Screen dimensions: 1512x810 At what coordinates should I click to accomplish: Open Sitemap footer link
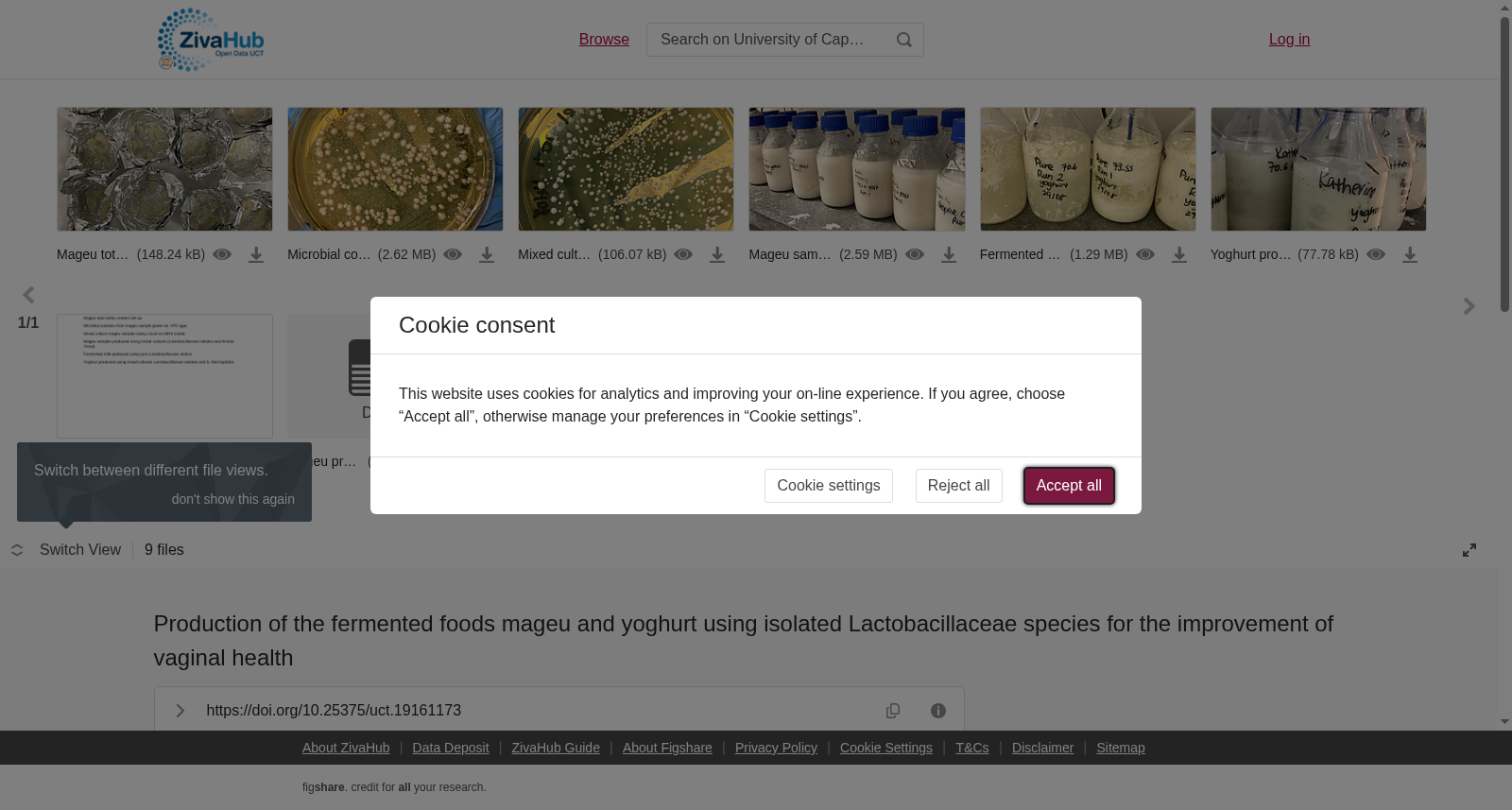(x=1121, y=748)
